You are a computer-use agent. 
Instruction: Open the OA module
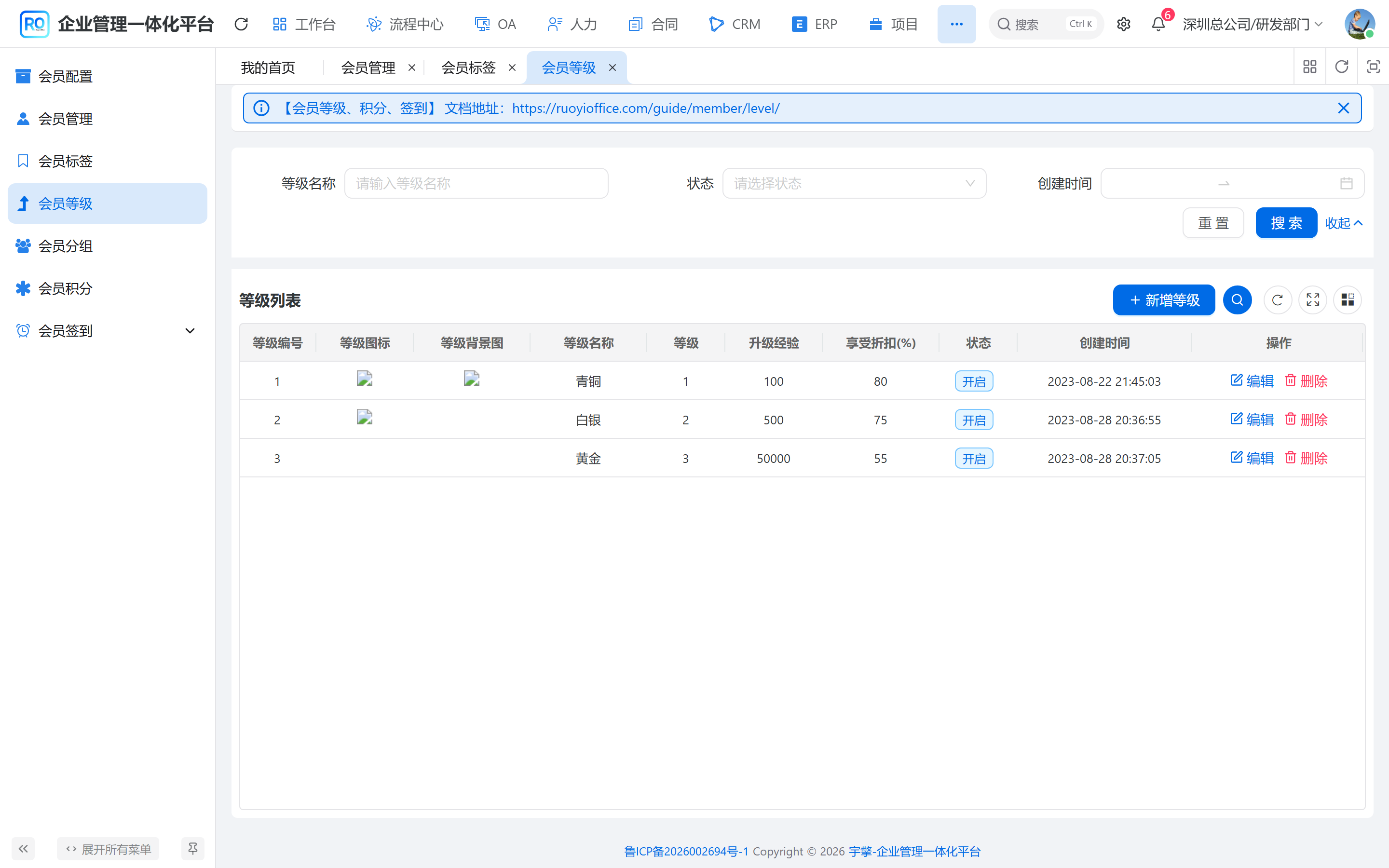point(495,24)
